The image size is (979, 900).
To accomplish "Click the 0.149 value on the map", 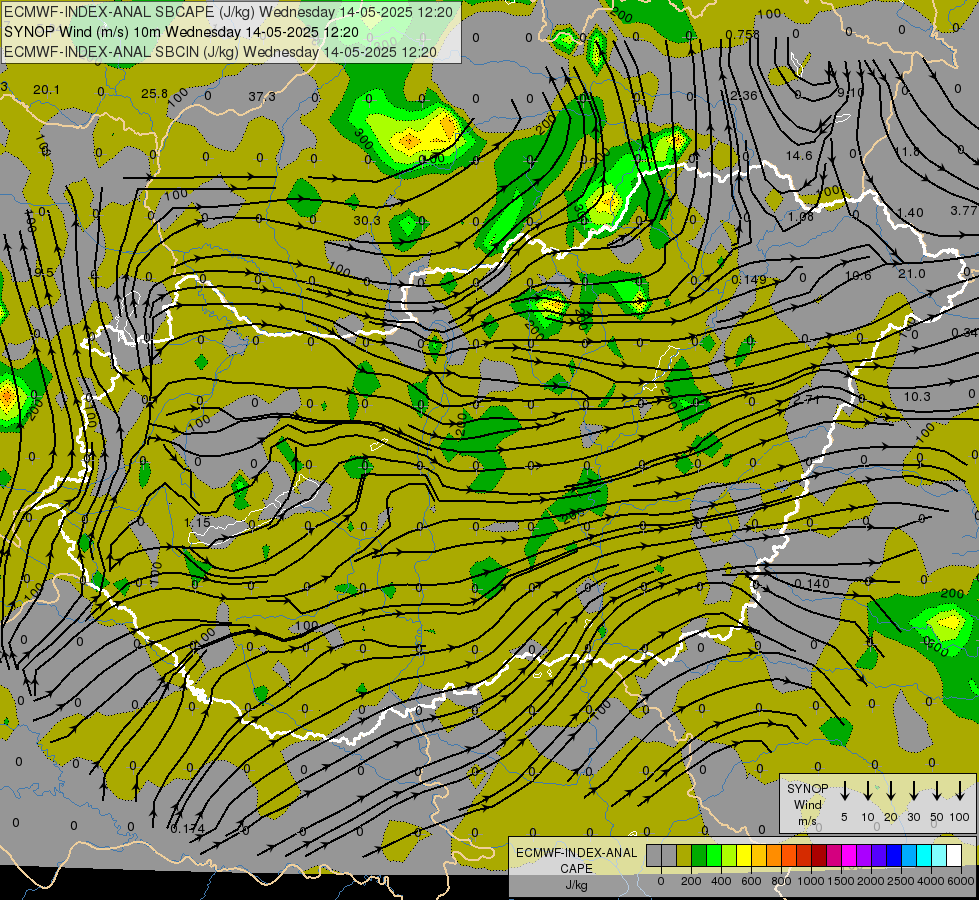I will (x=749, y=279).
